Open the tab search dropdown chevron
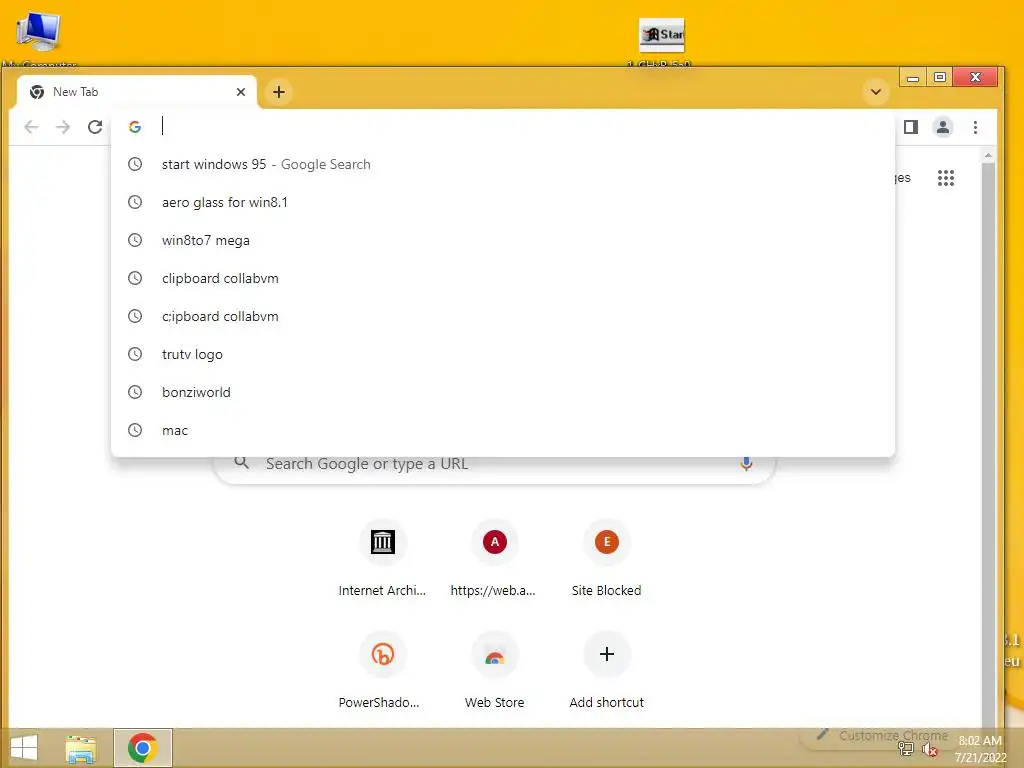 pyautogui.click(x=876, y=92)
